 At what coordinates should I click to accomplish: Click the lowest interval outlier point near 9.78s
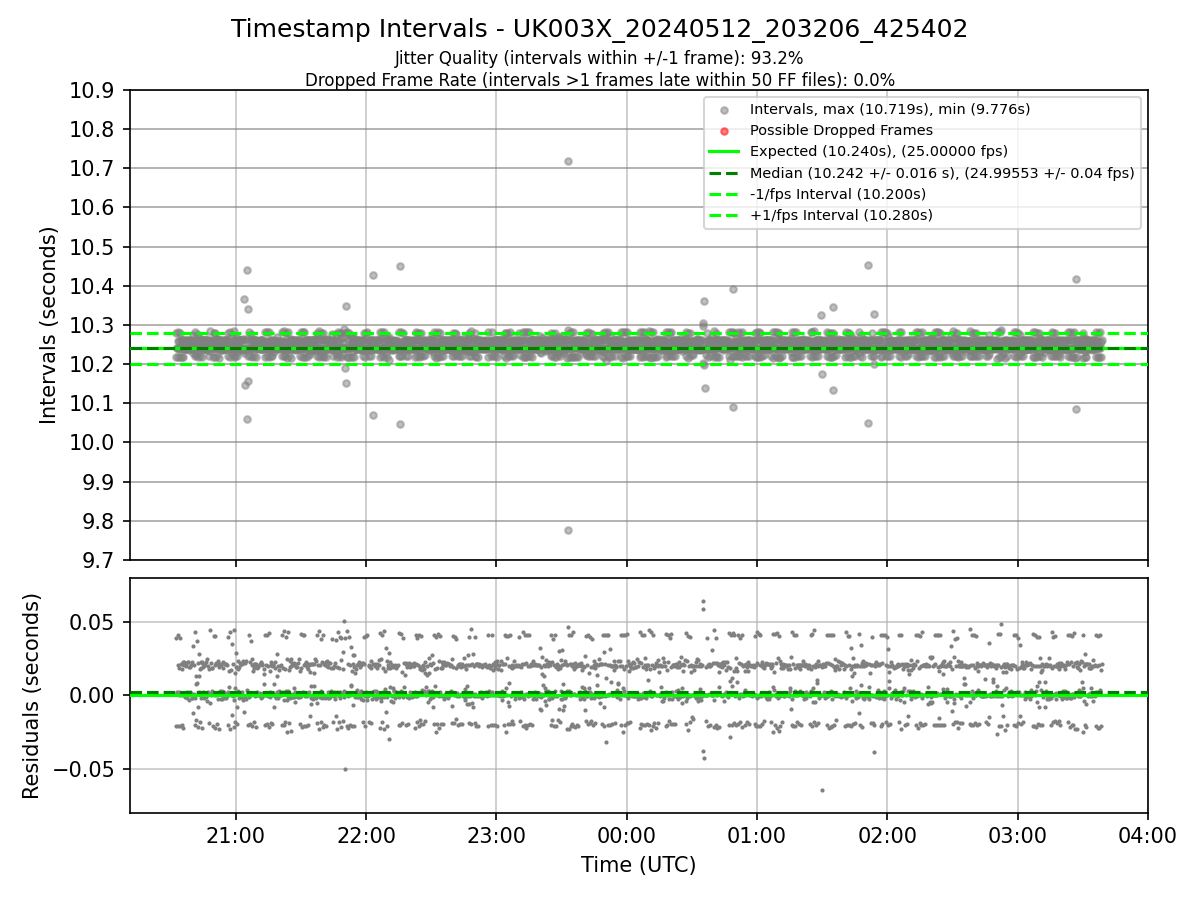pos(568,530)
